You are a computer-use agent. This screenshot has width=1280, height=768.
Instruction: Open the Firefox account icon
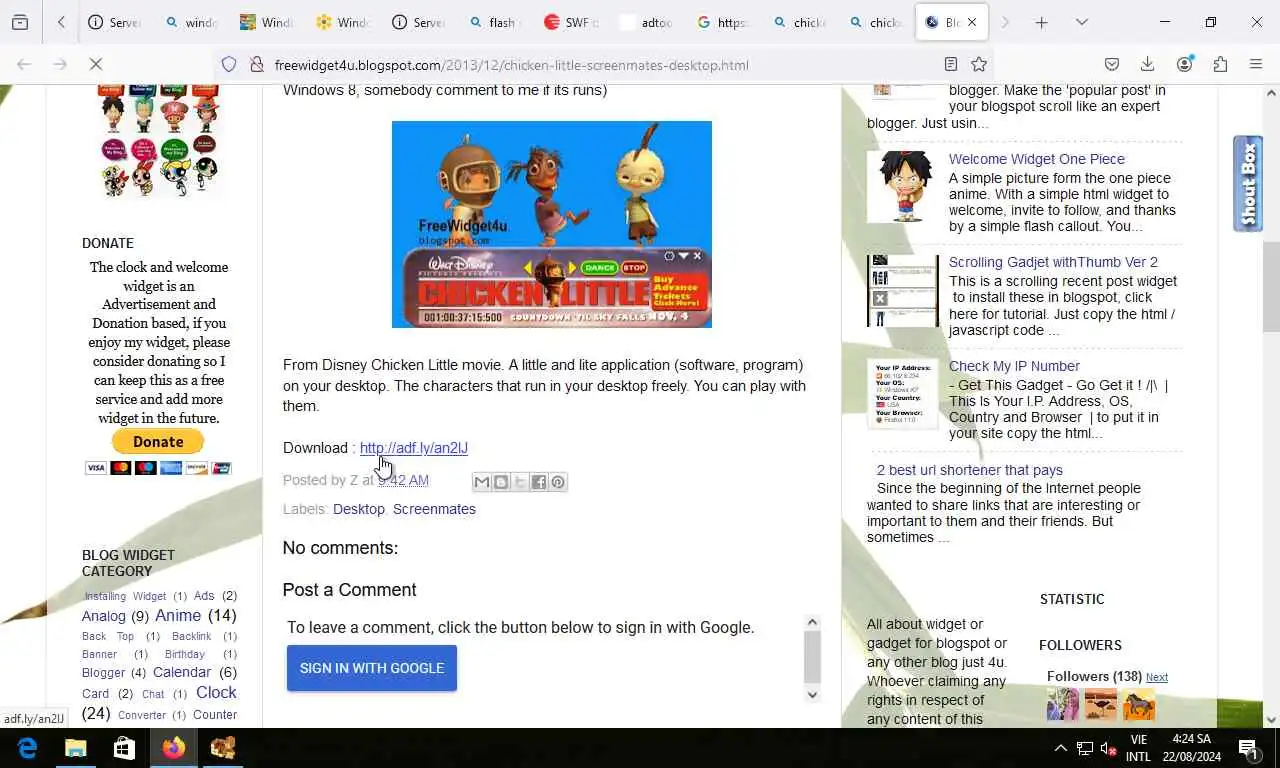1184,64
